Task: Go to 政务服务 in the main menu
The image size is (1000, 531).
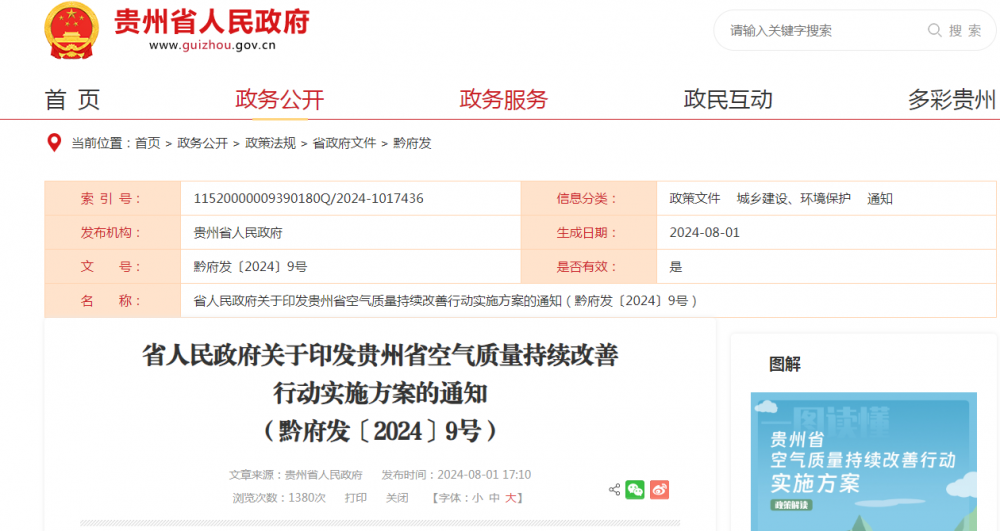Action: [x=503, y=100]
